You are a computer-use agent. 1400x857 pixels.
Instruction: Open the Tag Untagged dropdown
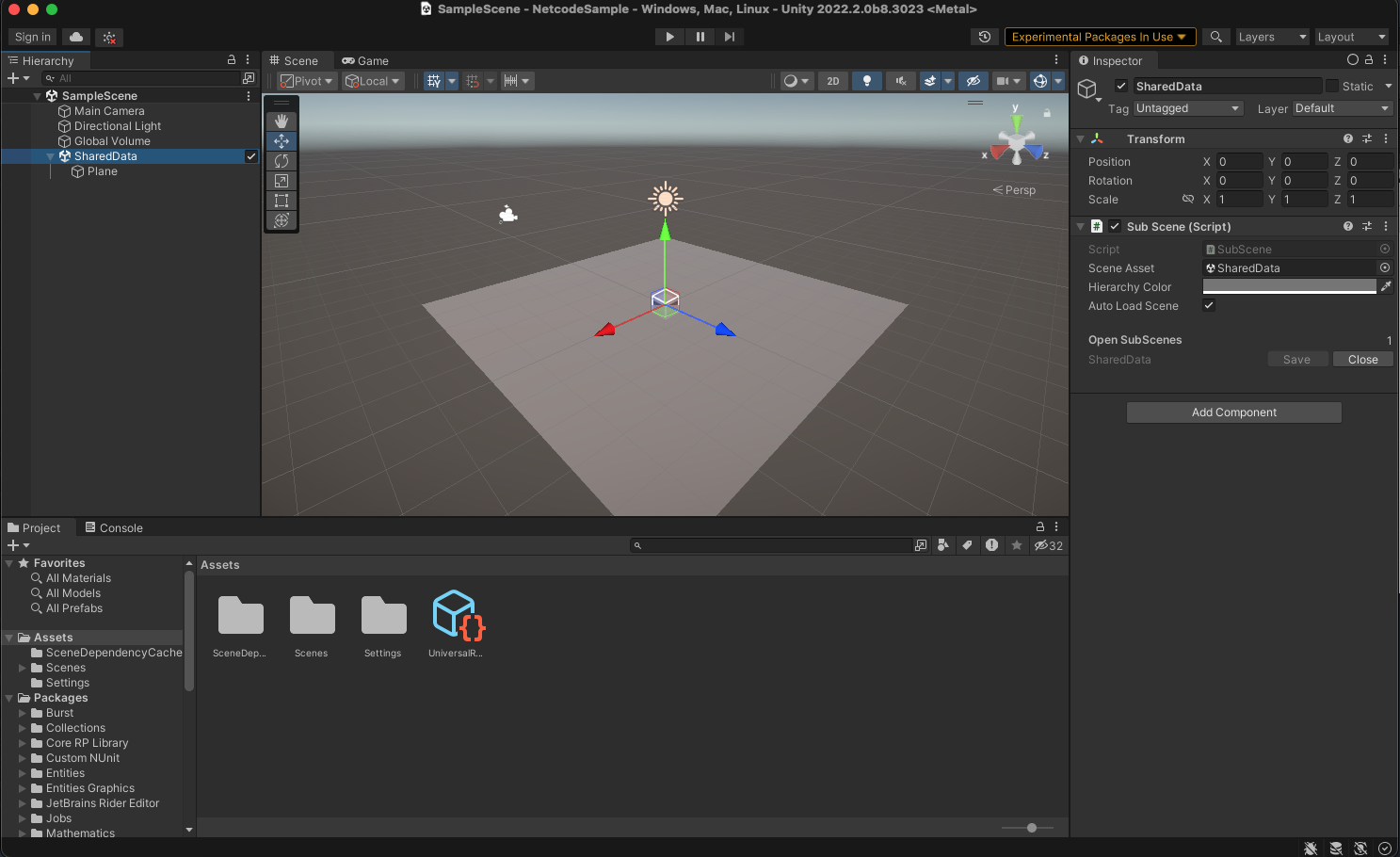coord(1188,108)
